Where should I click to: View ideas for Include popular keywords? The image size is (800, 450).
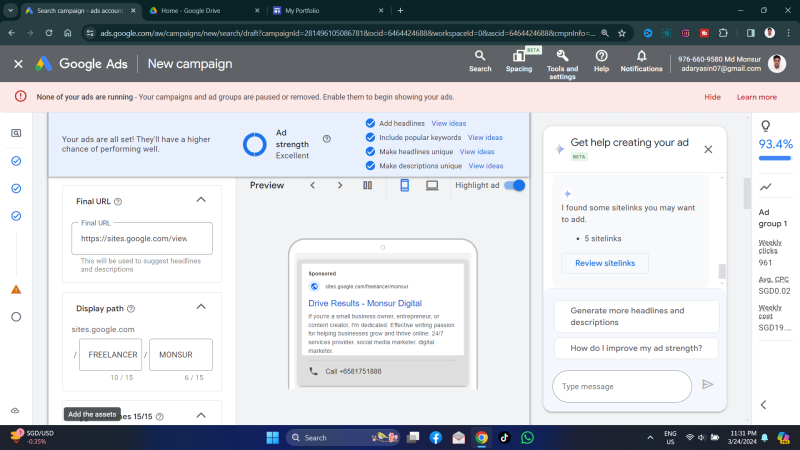pos(485,138)
